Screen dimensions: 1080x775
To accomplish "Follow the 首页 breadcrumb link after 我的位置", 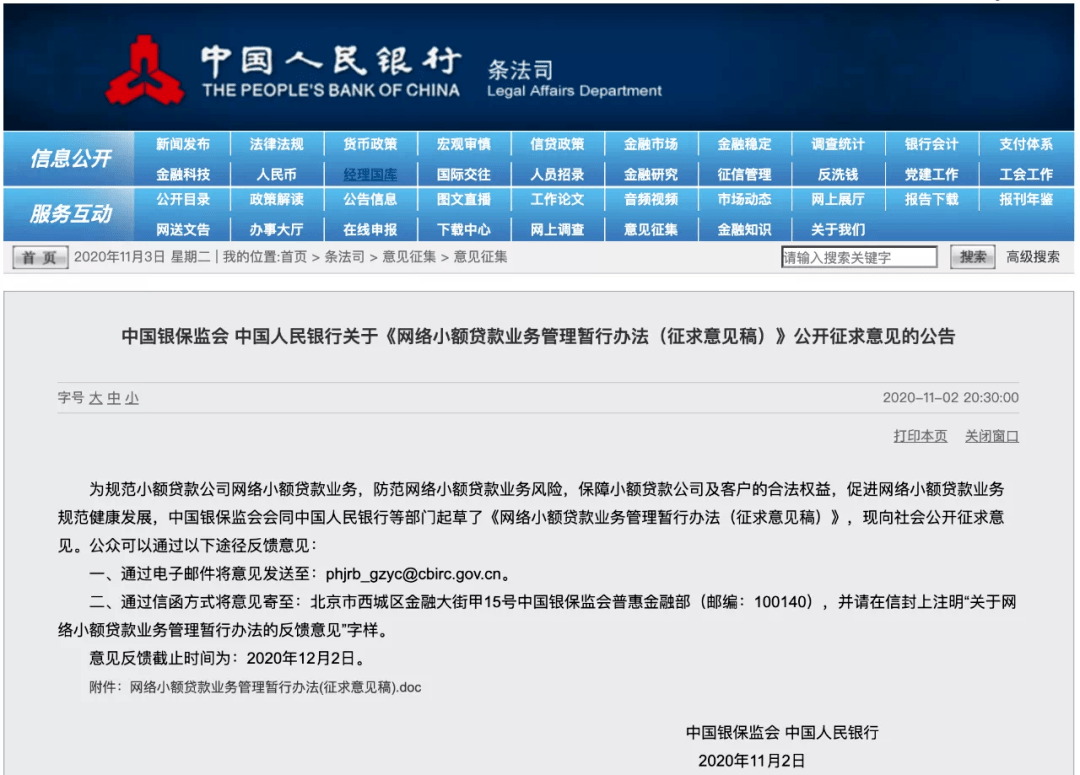I will pos(293,257).
